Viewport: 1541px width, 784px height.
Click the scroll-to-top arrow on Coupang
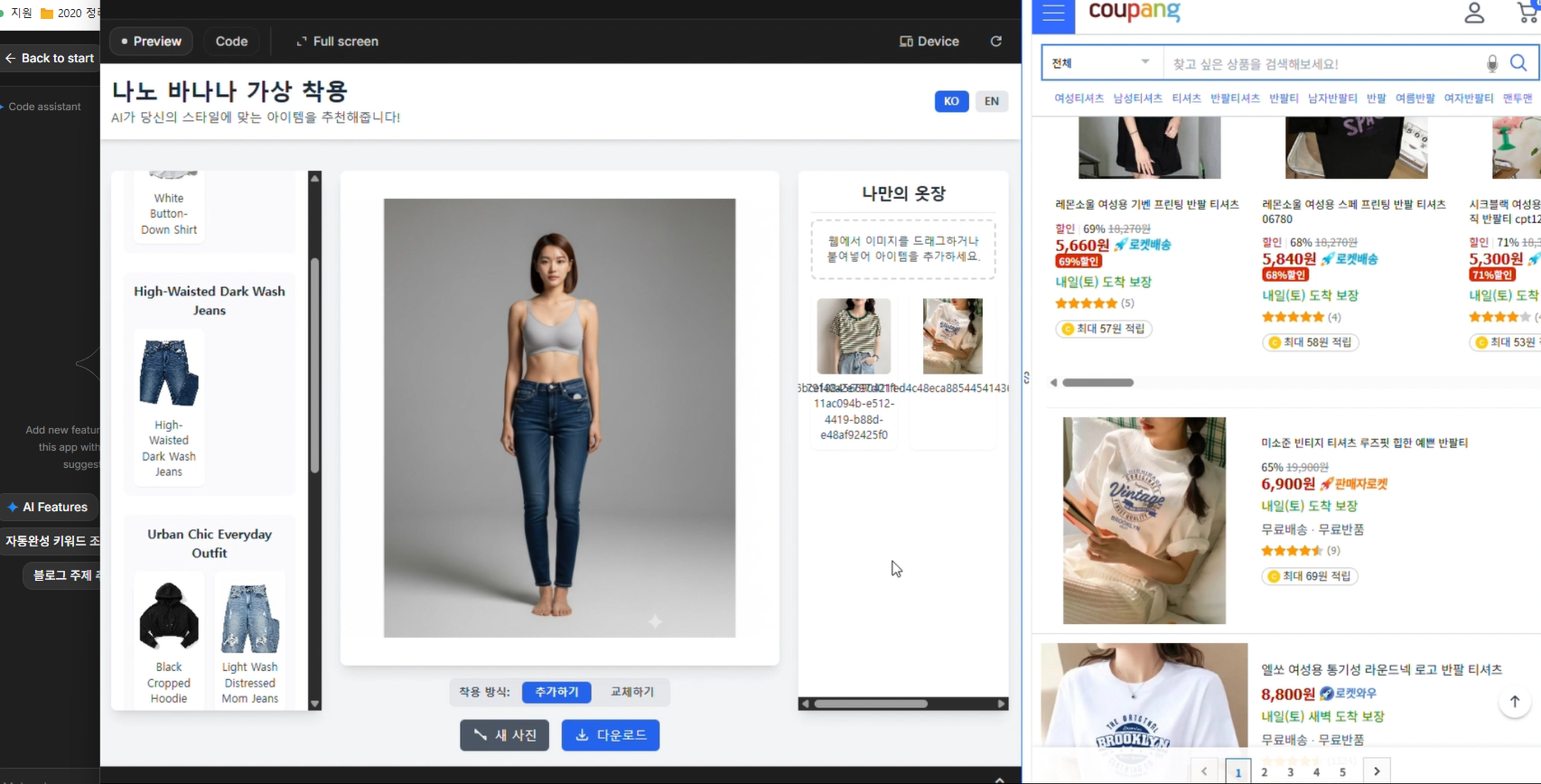(1515, 702)
